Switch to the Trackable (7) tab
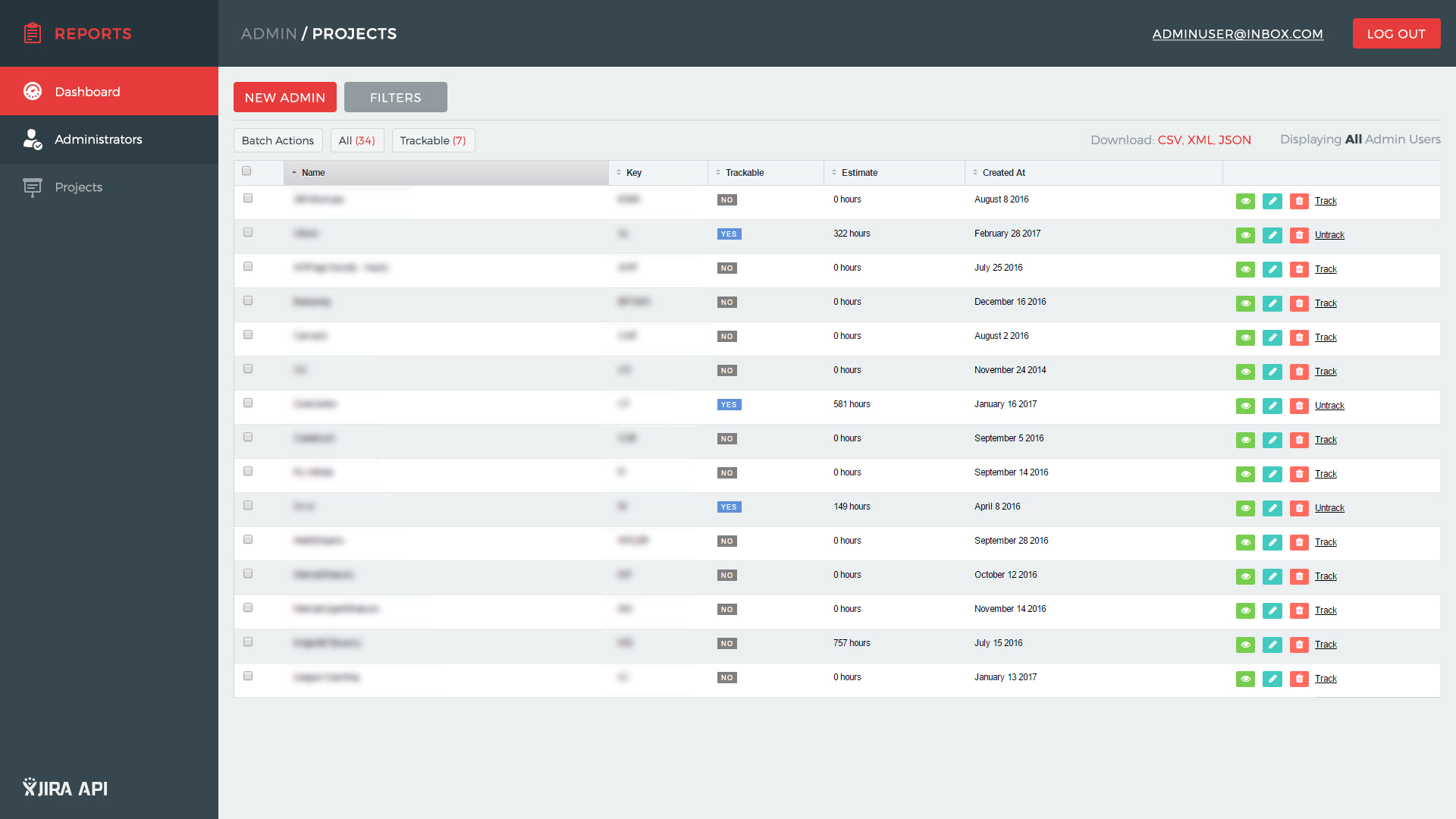 [x=432, y=140]
